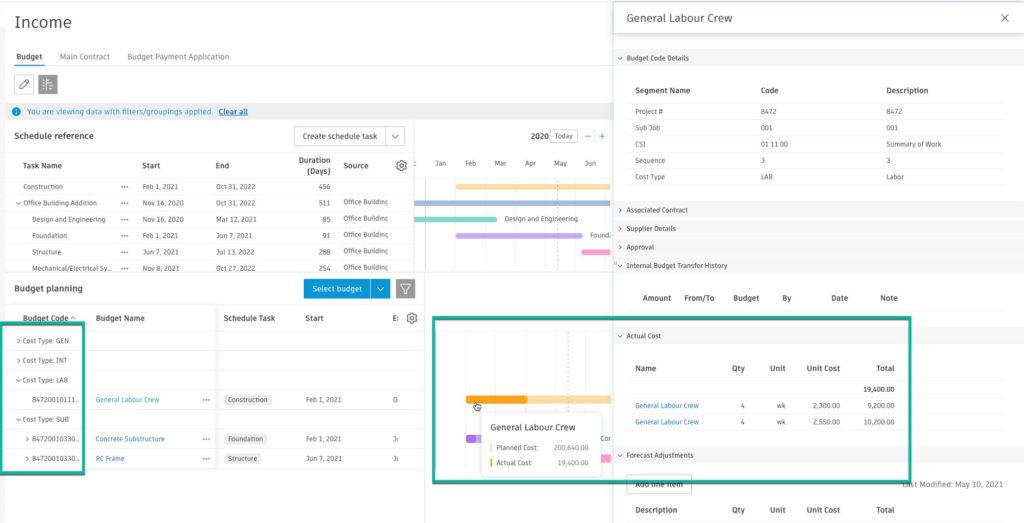Screen dimensions: 1024x523
Task: Click Clear all filters link
Action: (233, 112)
